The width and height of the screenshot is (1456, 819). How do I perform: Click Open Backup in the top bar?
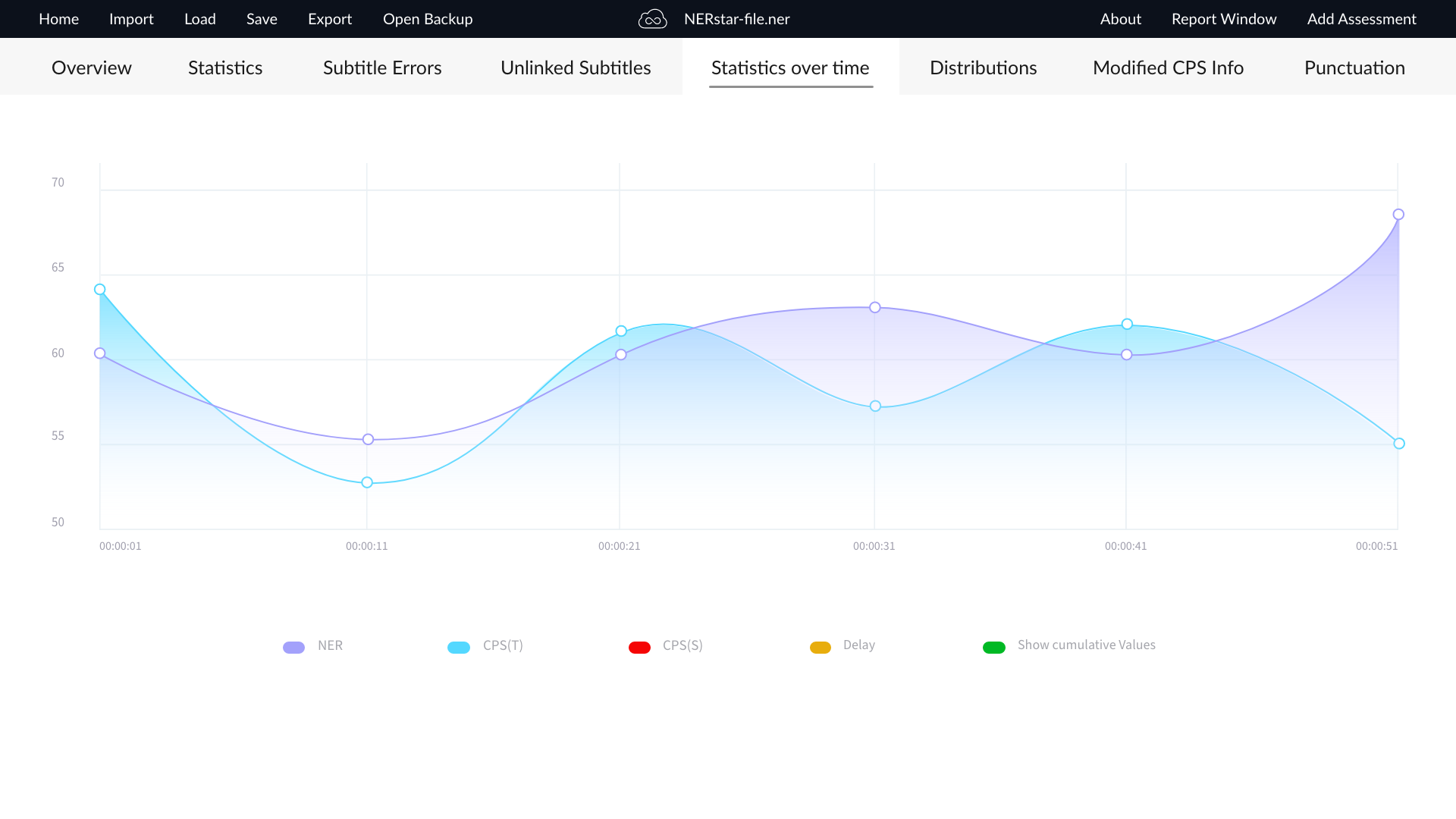(x=428, y=19)
